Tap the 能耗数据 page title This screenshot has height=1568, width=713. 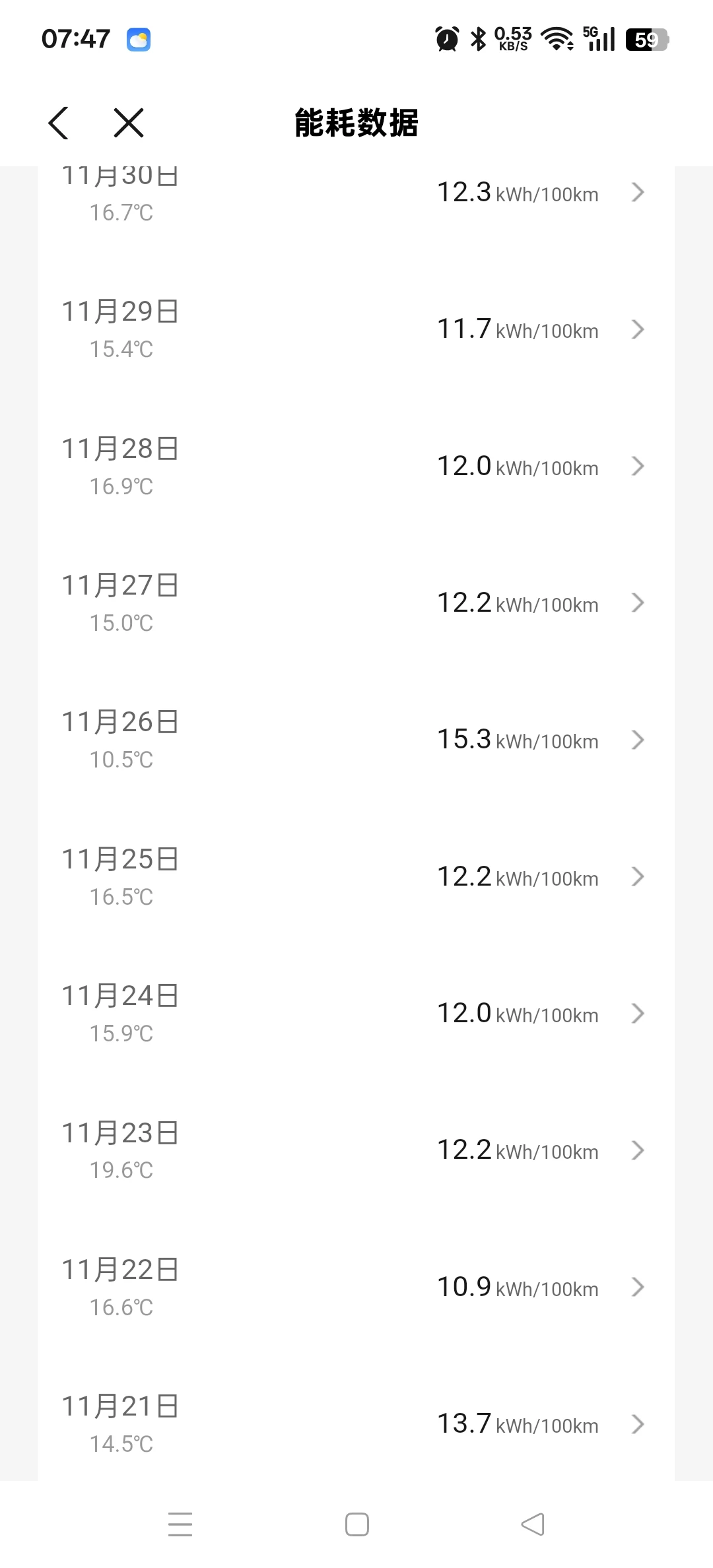click(x=356, y=123)
